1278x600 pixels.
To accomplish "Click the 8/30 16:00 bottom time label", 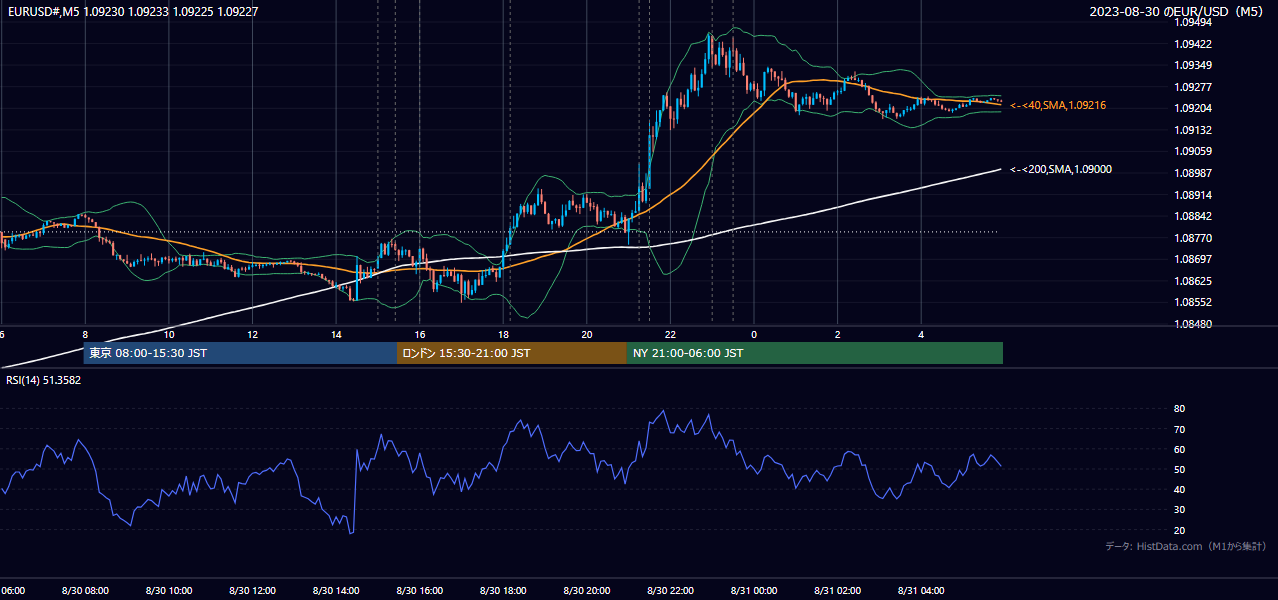I will click(420, 590).
